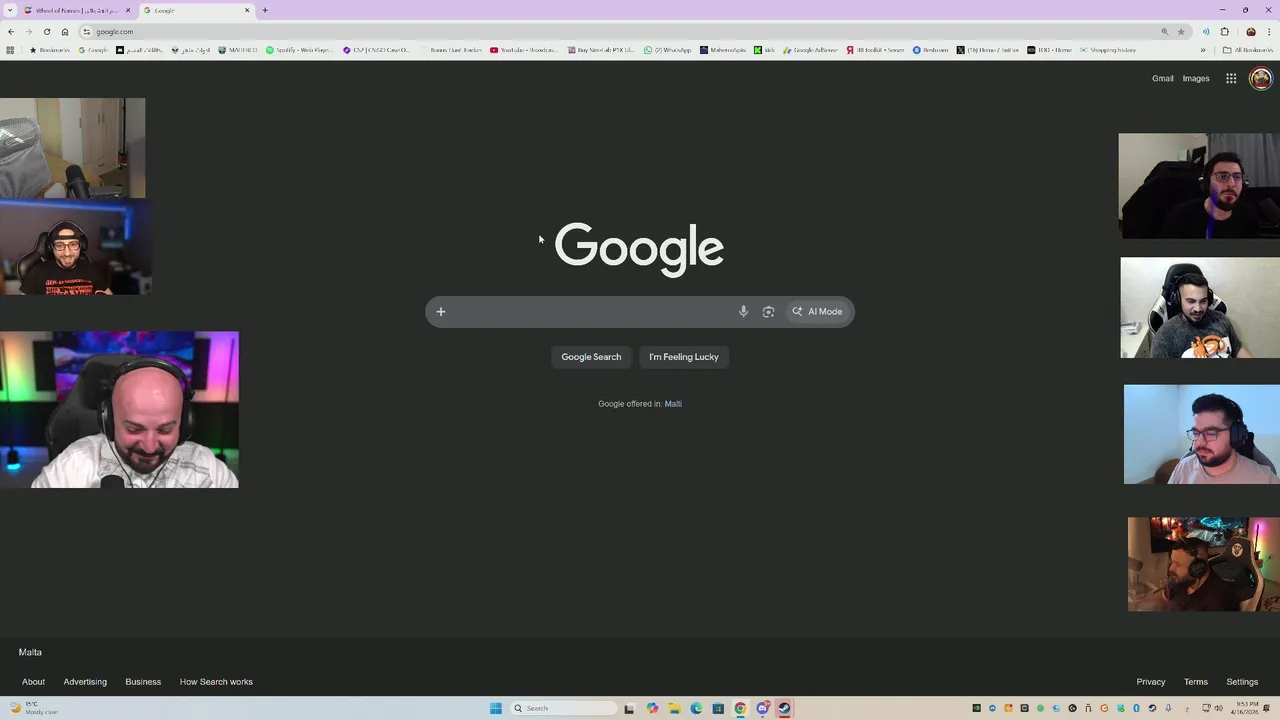Open the Terms footer link
Screen dimensions: 1280x720
pos(1196,682)
